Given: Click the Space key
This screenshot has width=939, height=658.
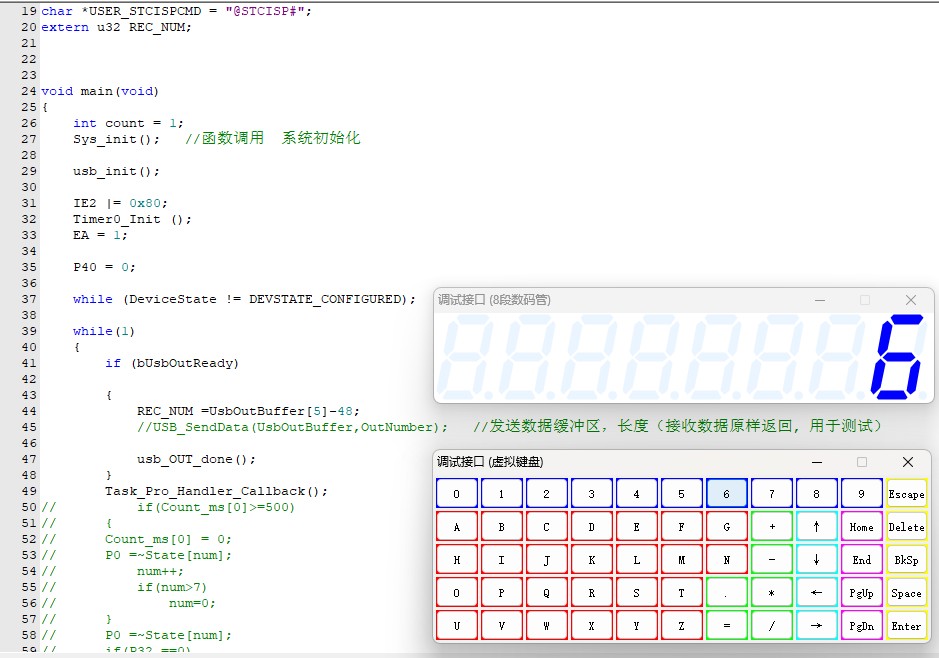Looking at the screenshot, I should point(906,593).
